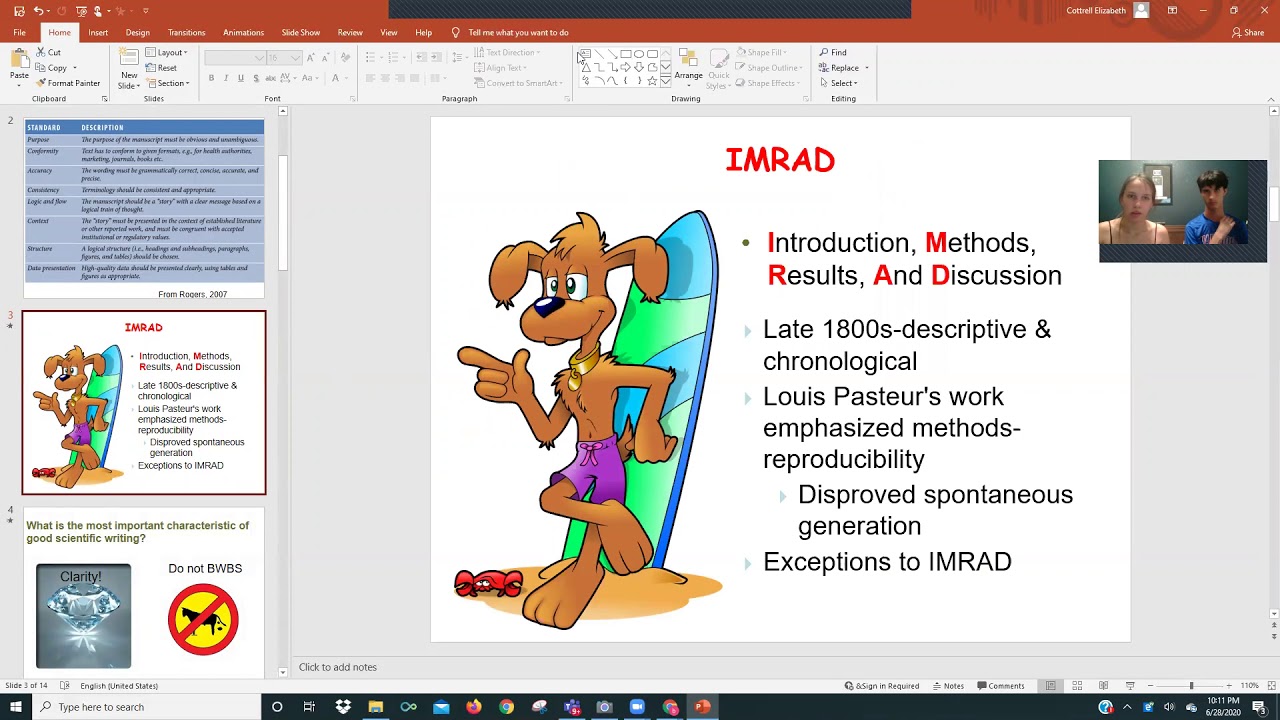Open the Replace dropdown arrow
This screenshot has height=720, width=1280.
click(866, 68)
